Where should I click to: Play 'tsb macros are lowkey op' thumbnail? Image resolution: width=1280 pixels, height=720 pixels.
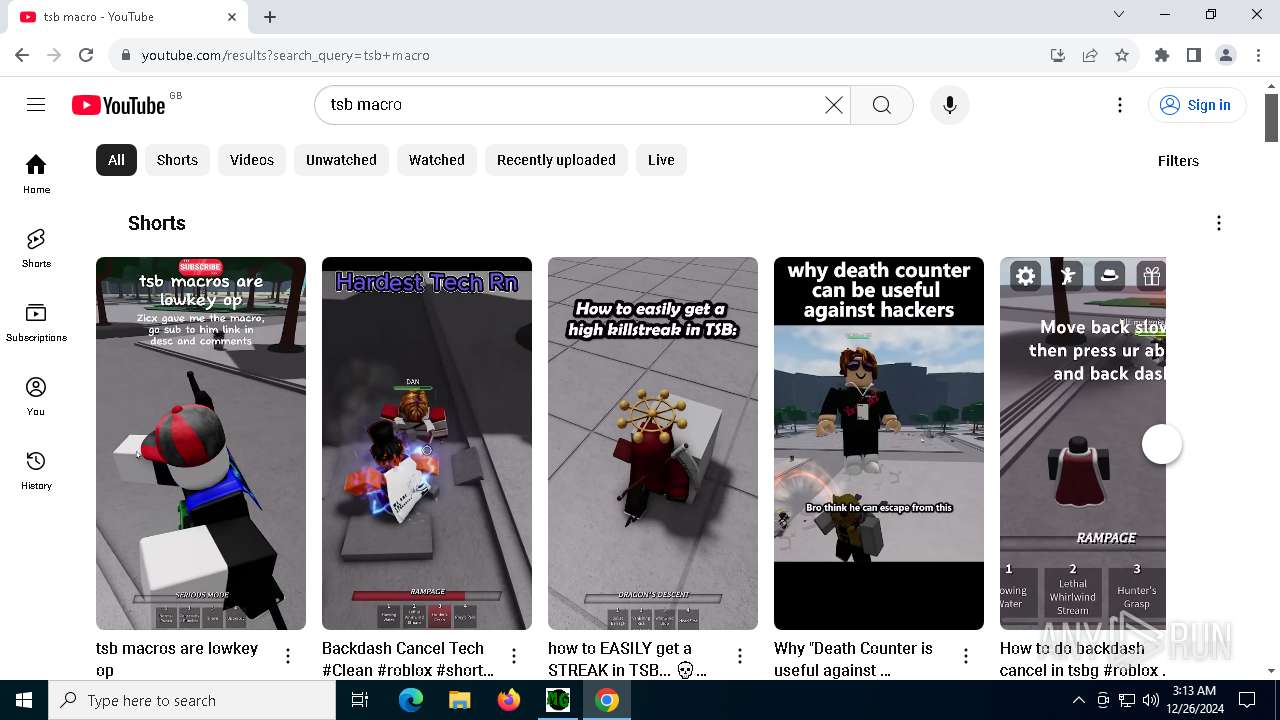[201, 443]
